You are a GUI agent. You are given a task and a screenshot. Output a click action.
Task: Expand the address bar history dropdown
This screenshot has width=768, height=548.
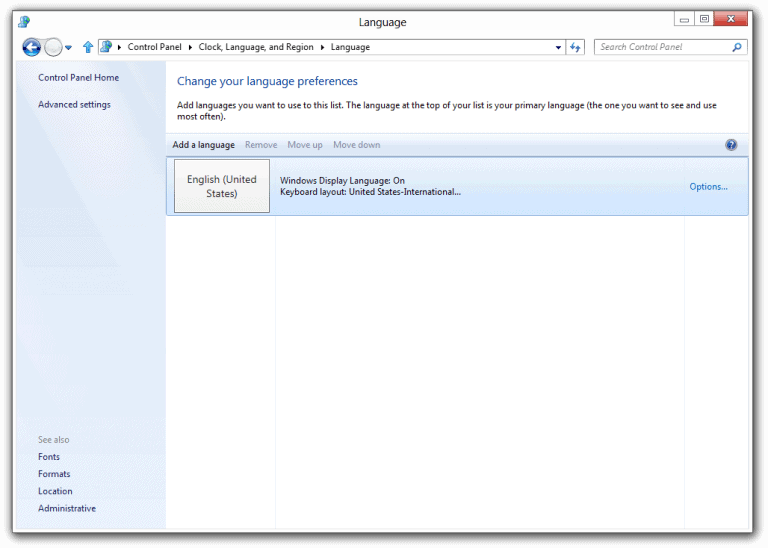point(558,48)
